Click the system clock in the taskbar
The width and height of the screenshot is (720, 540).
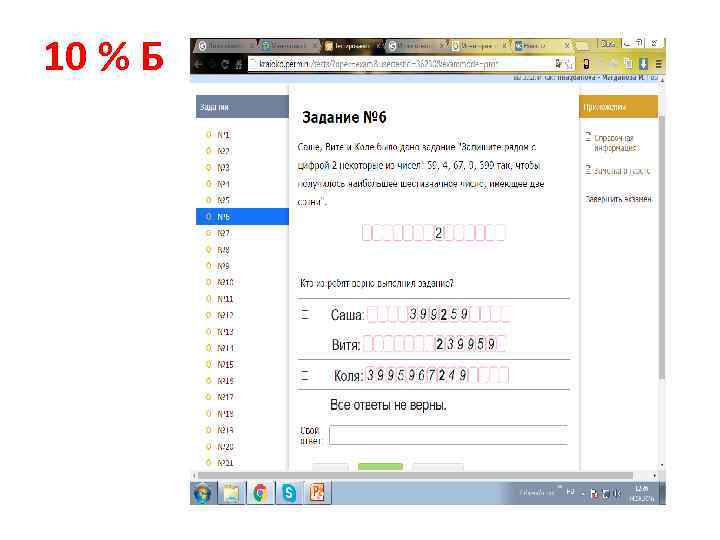tap(641, 494)
